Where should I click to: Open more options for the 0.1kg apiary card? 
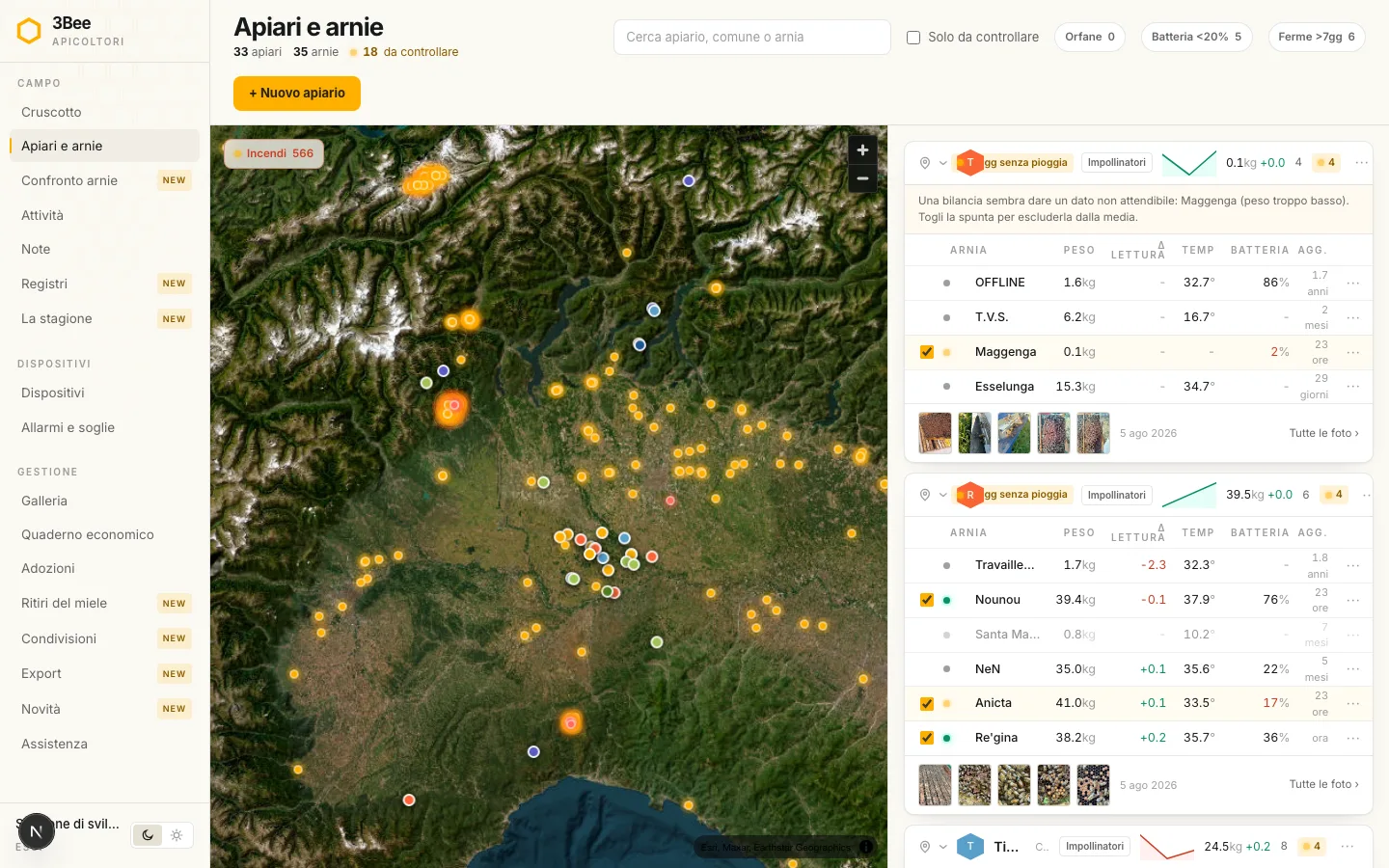click(x=1361, y=163)
